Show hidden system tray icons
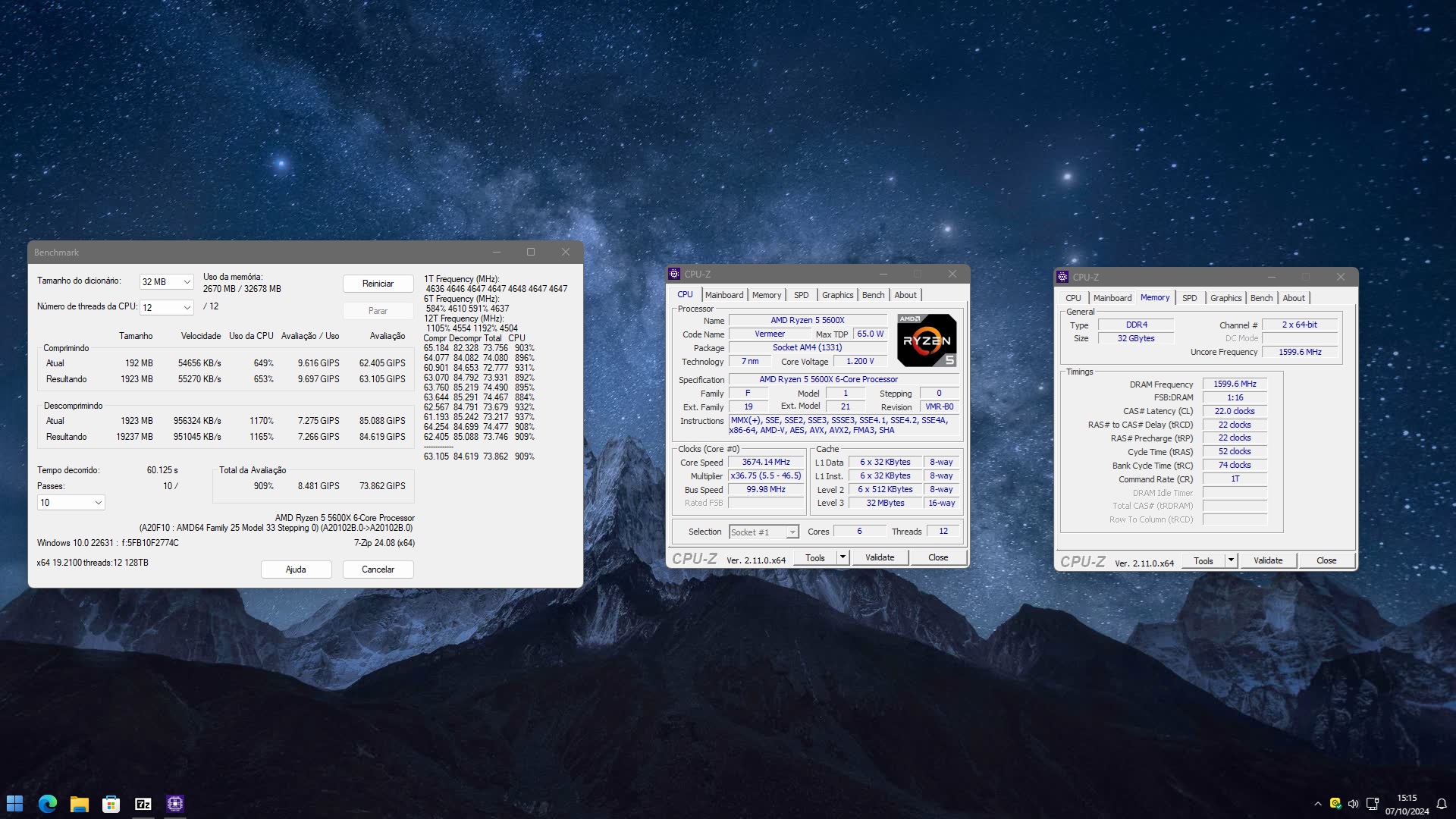Screen dimensions: 1456x819 pyautogui.click(x=1317, y=804)
